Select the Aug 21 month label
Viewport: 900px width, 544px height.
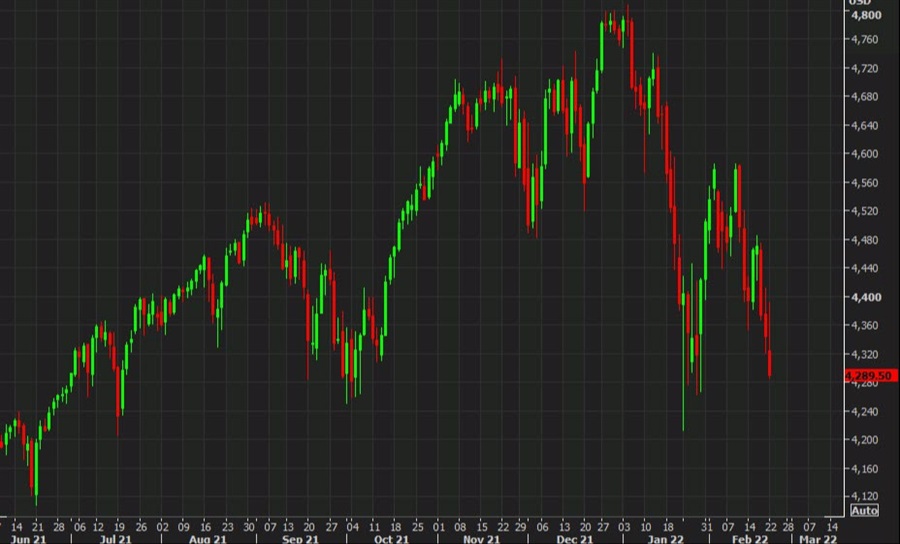tap(207, 537)
